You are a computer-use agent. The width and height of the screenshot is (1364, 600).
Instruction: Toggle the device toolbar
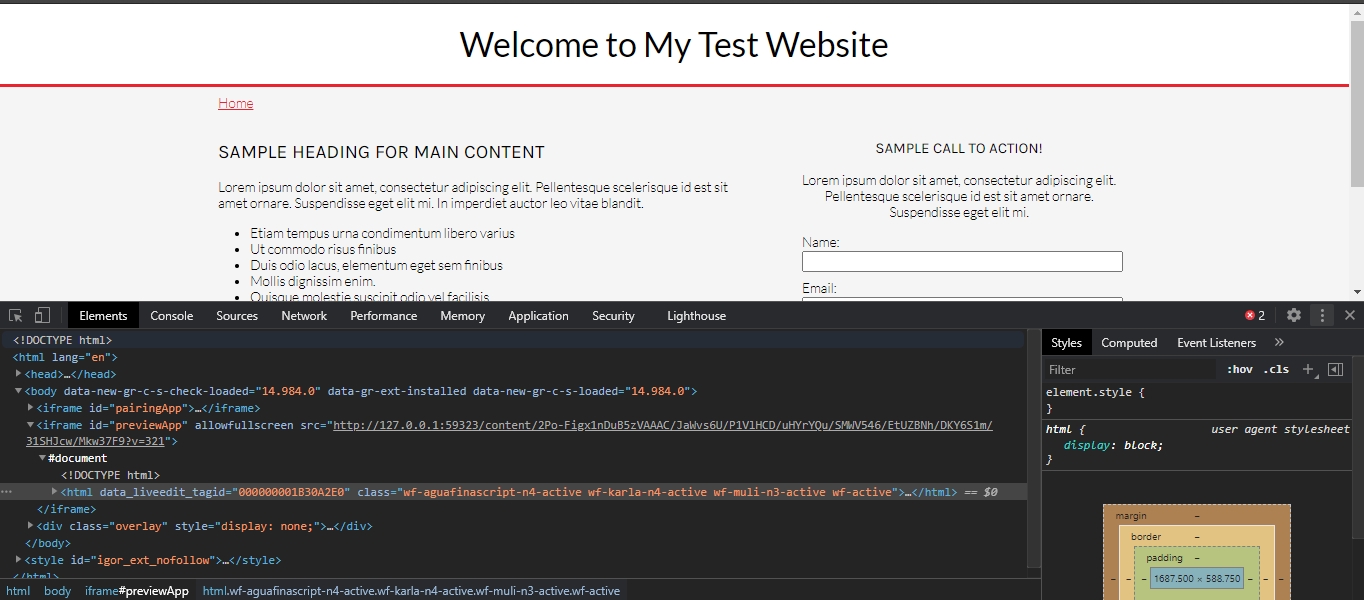pos(42,315)
